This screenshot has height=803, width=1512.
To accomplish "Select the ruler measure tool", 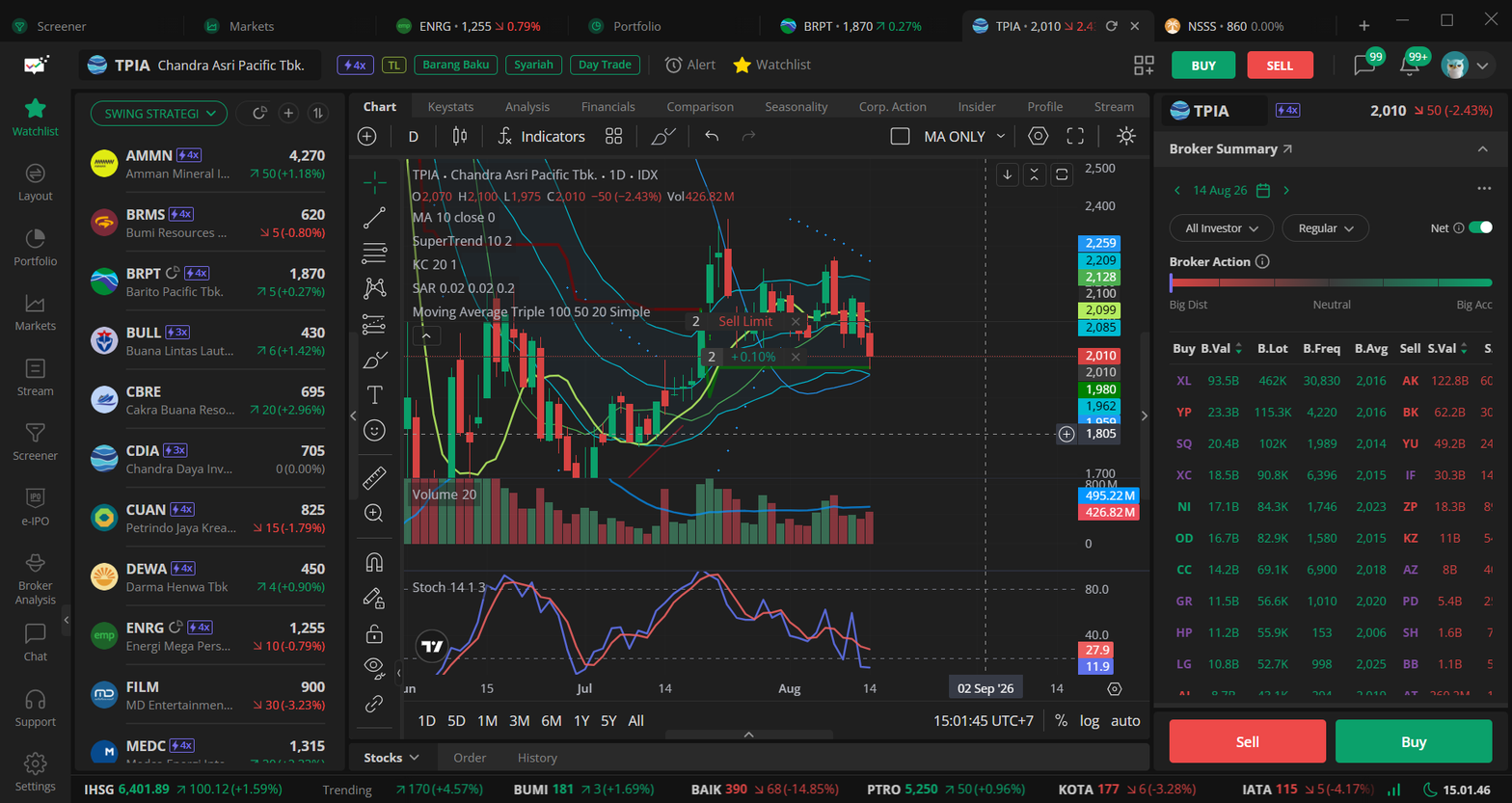I will 374,477.
